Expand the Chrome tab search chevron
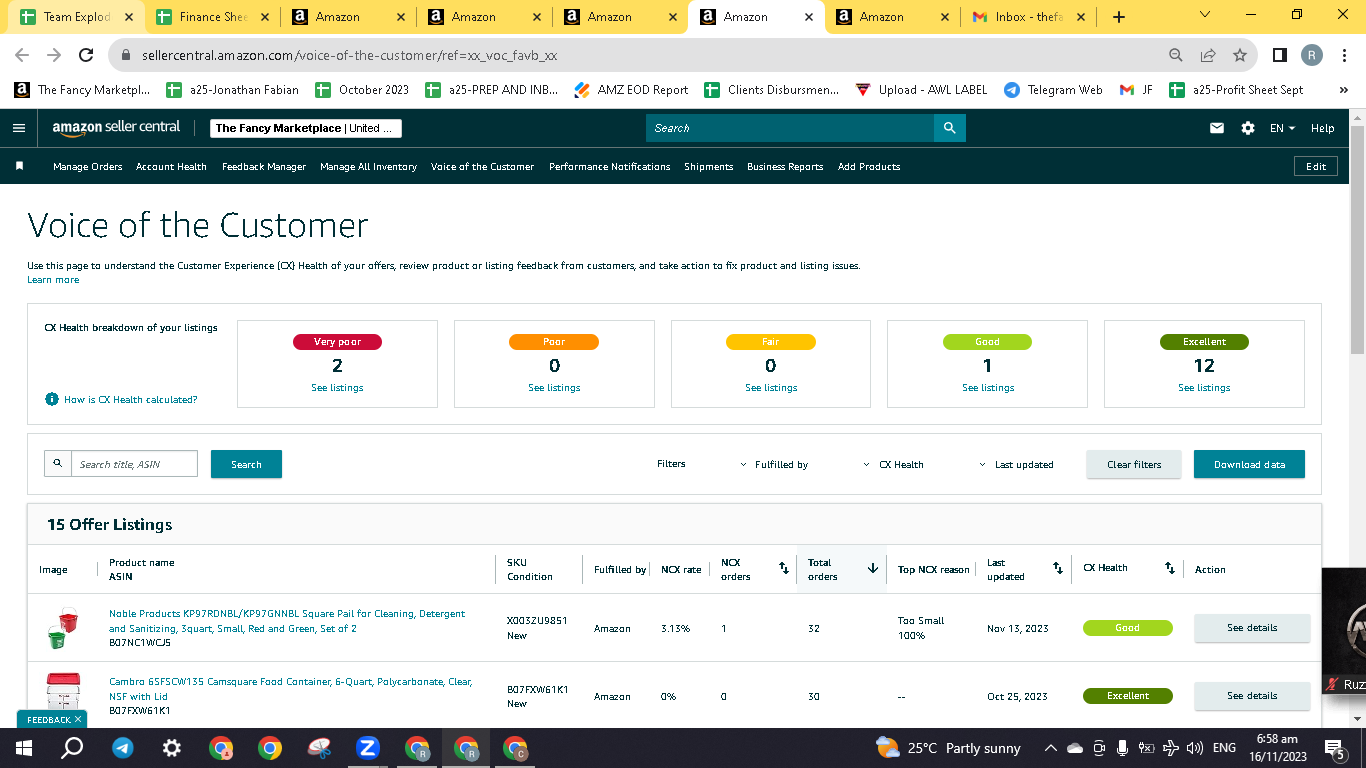Screen dimensions: 1366x768 (x=1204, y=15)
